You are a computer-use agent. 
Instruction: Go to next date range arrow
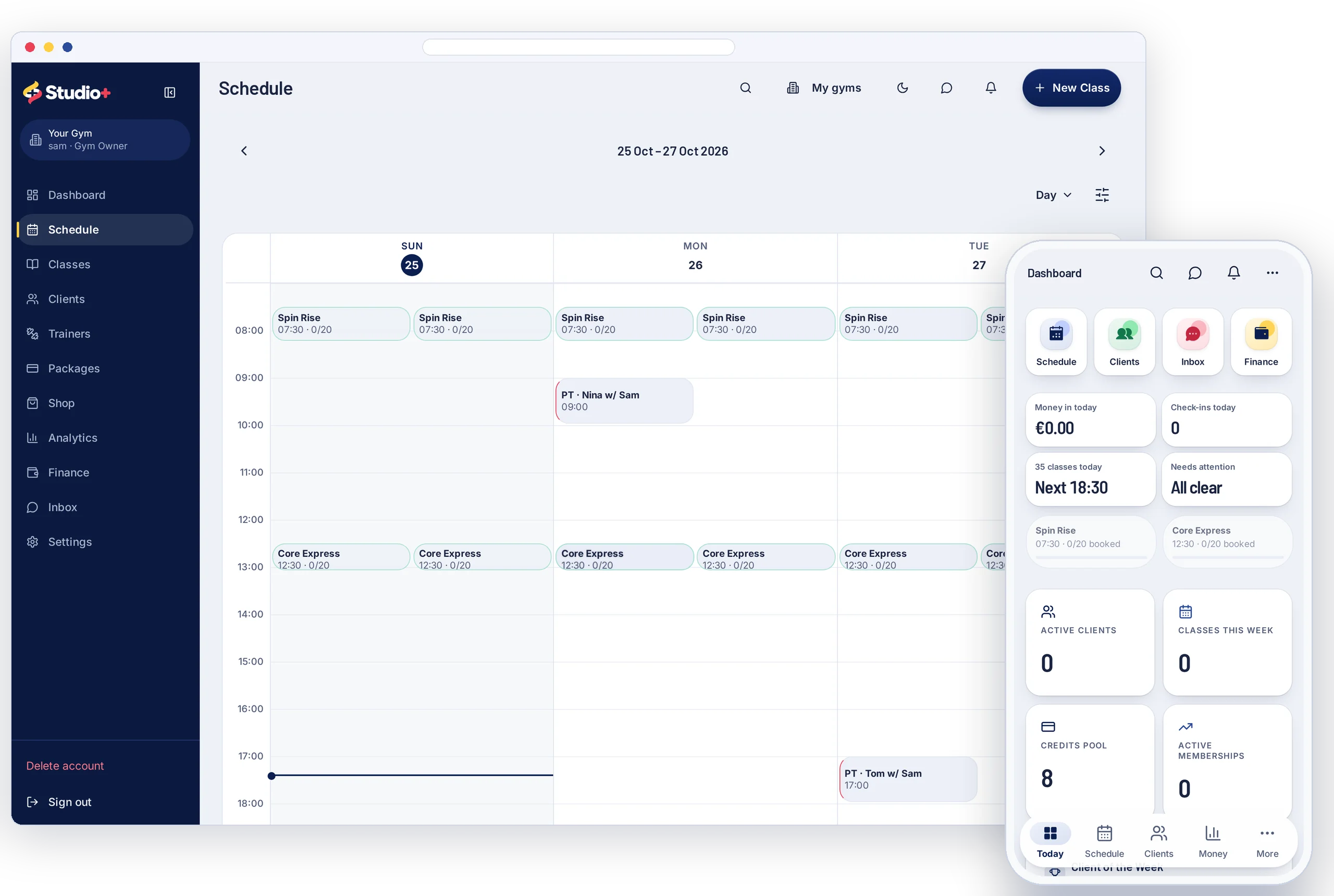point(1102,151)
